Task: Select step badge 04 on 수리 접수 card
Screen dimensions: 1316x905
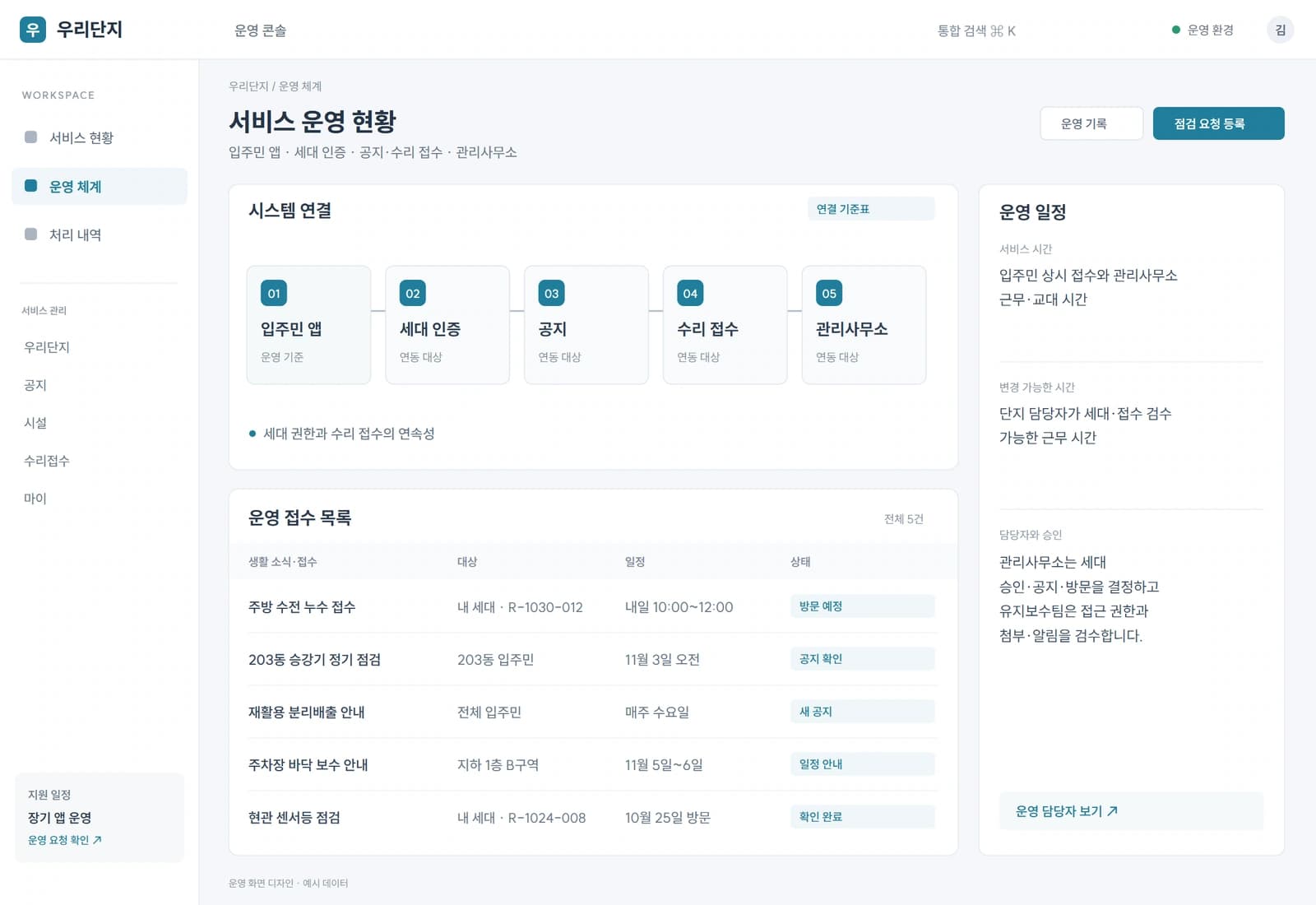Action: pyautogui.click(x=690, y=293)
